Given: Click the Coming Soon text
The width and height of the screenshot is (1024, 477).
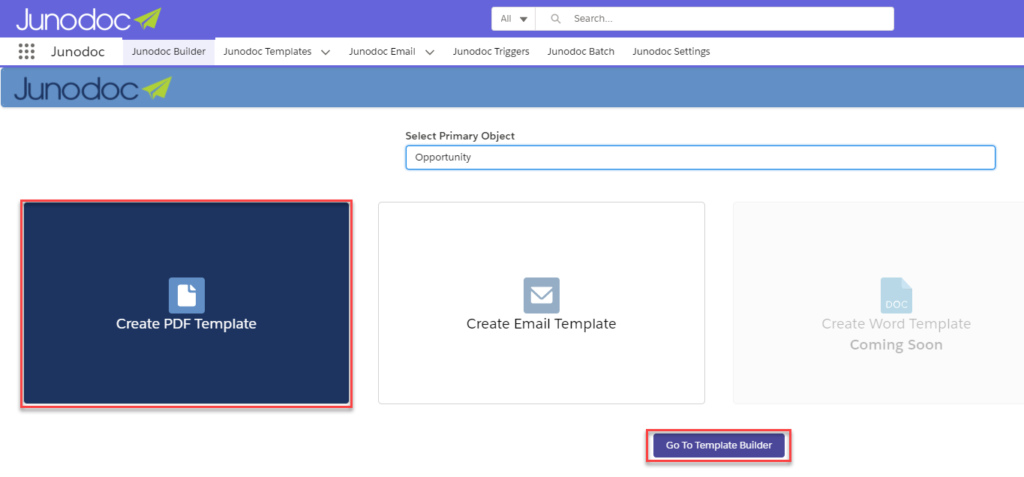Looking at the screenshot, I should click(x=896, y=345).
